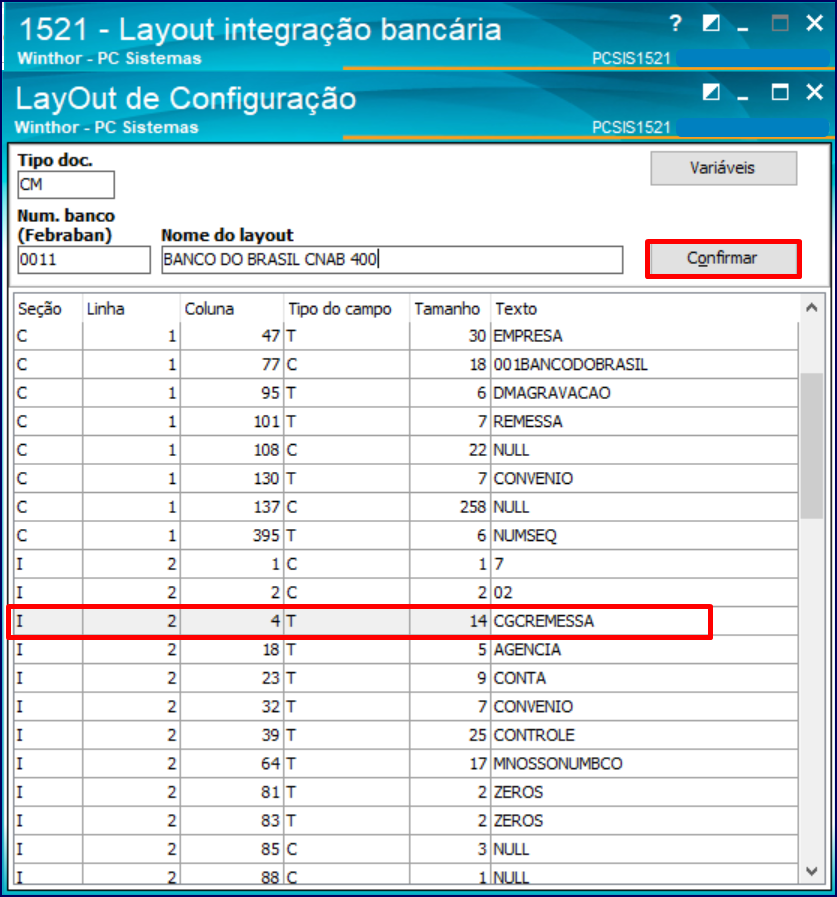Viewport: 837px width, 897px height.
Task: Click the Variáveis button
Action: [x=723, y=168]
